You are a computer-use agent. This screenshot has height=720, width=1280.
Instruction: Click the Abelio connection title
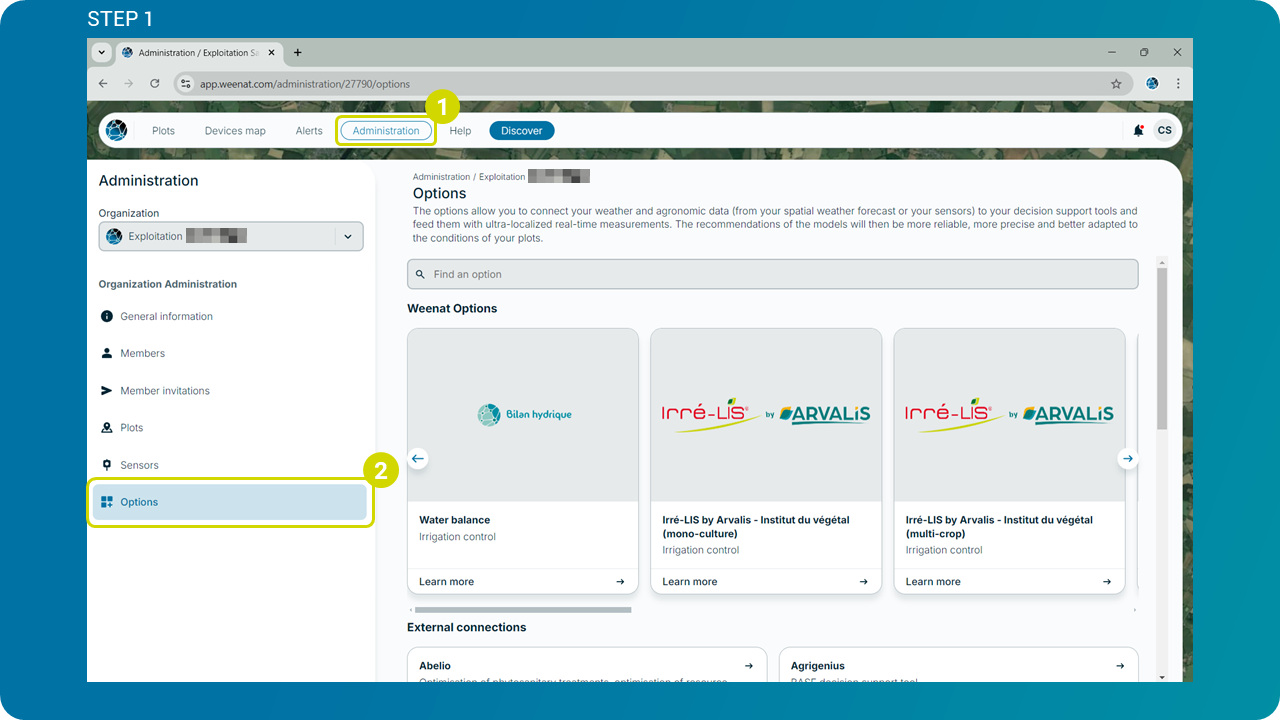tap(435, 666)
